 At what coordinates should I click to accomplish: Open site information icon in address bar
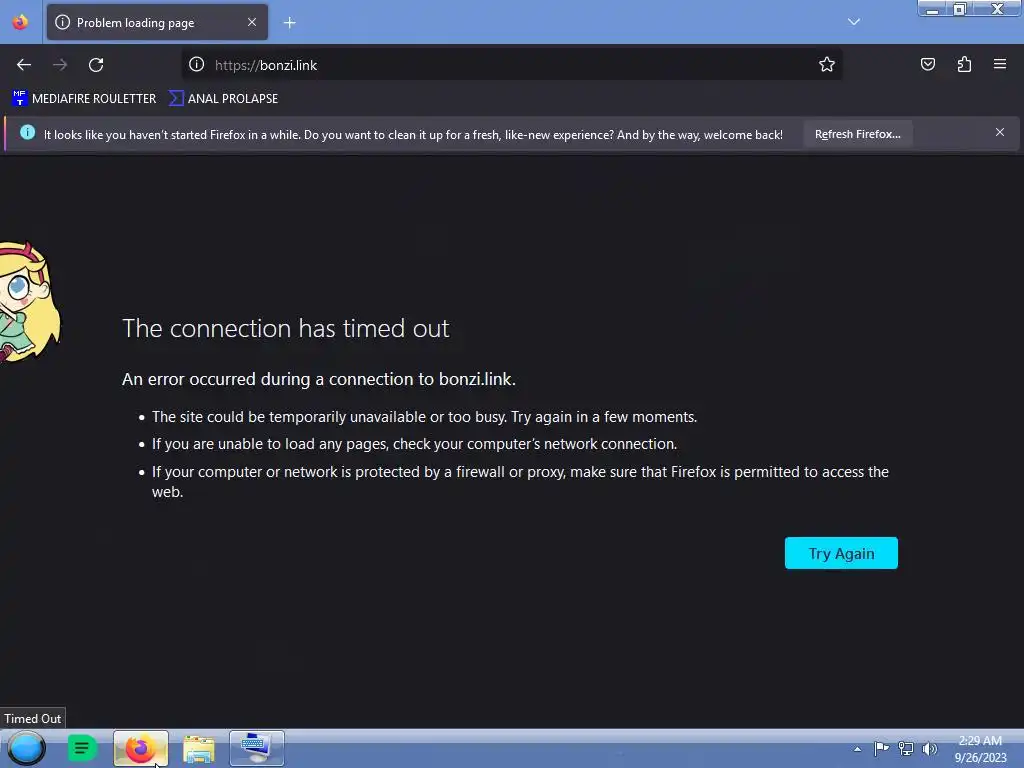pyautogui.click(x=197, y=64)
